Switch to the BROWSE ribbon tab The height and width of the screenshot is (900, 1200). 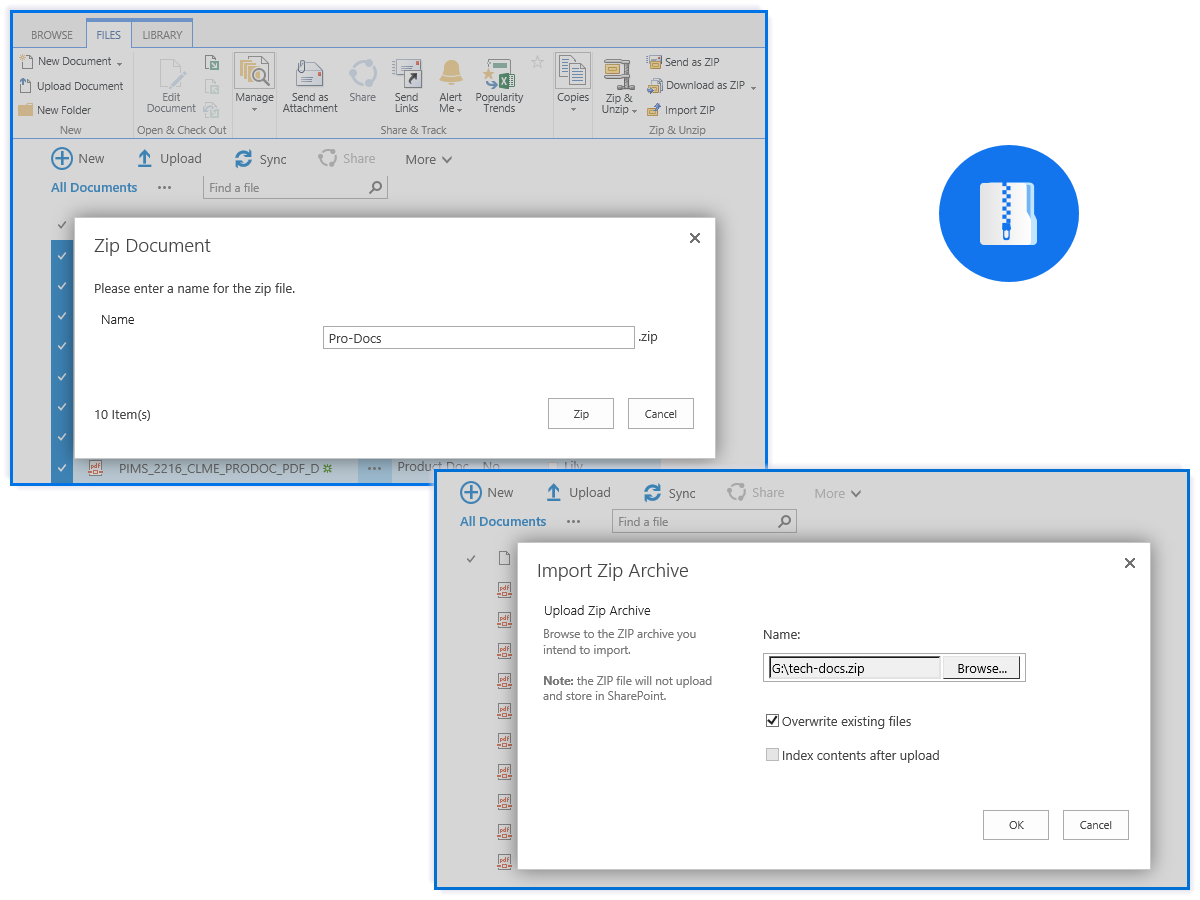click(52, 35)
